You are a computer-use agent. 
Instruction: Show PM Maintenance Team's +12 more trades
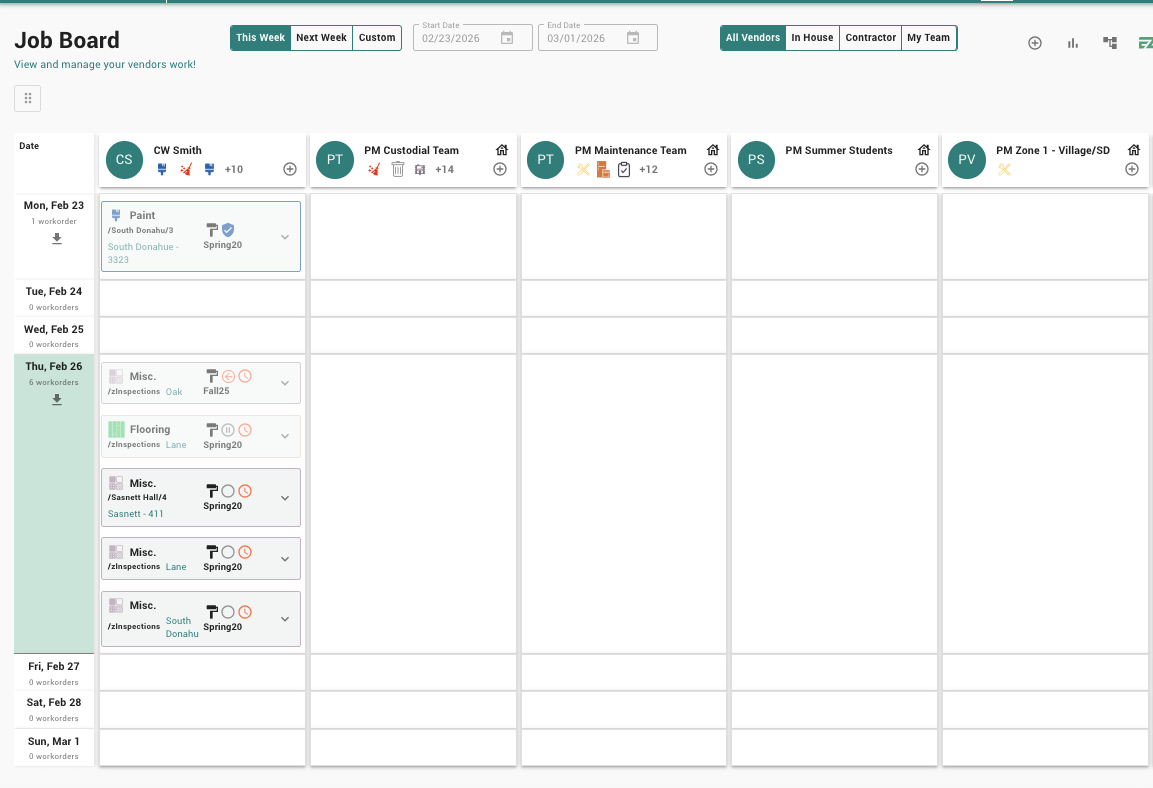648,169
